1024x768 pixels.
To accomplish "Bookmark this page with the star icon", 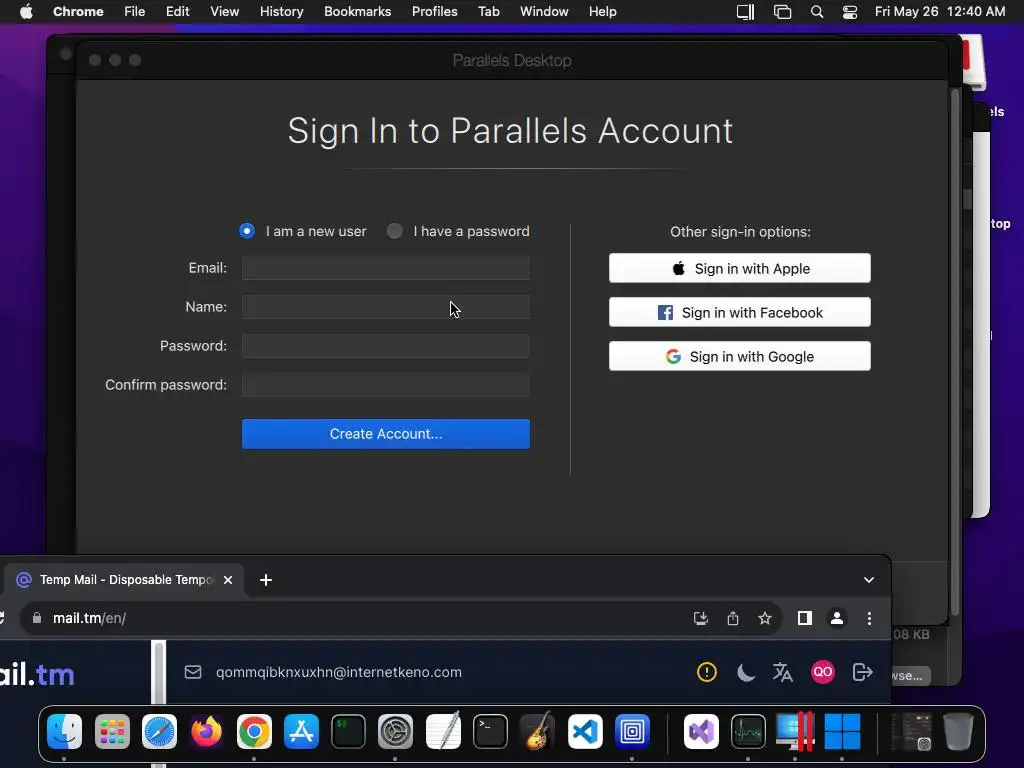I will [x=765, y=618].
